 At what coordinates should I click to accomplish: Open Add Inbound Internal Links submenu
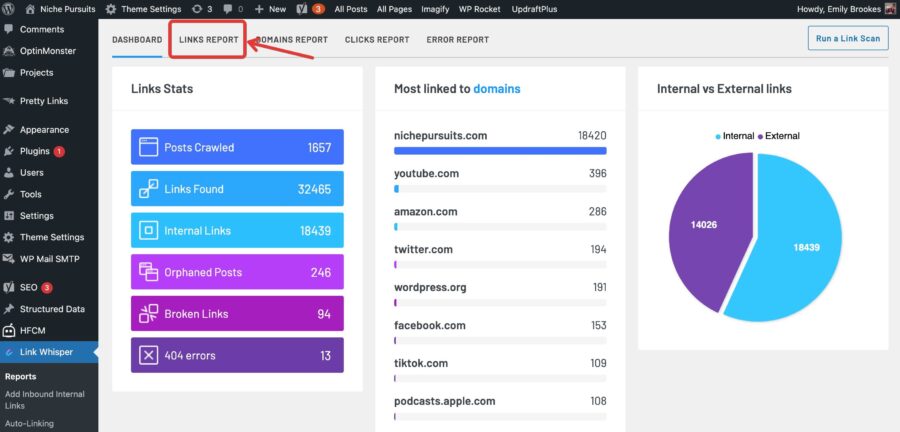tap(45, 400)
